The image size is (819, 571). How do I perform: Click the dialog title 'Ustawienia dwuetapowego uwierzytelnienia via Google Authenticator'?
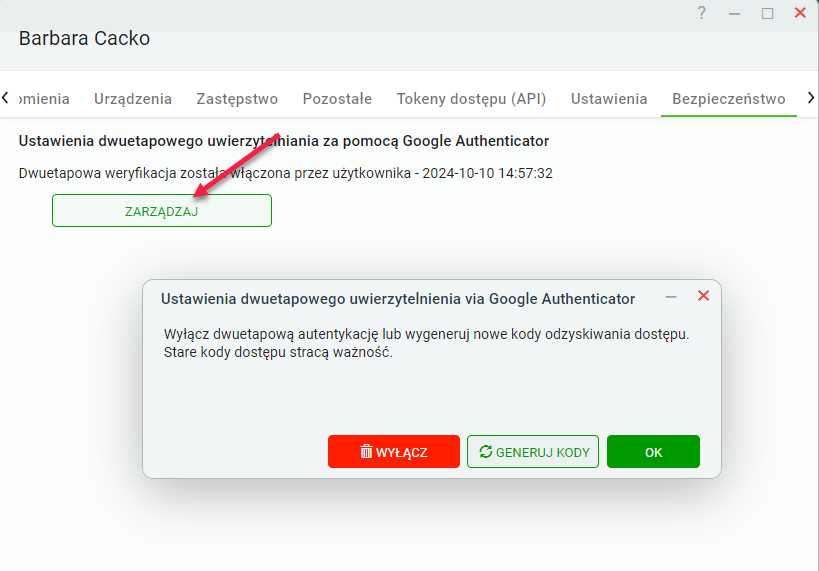coord(398,299)
